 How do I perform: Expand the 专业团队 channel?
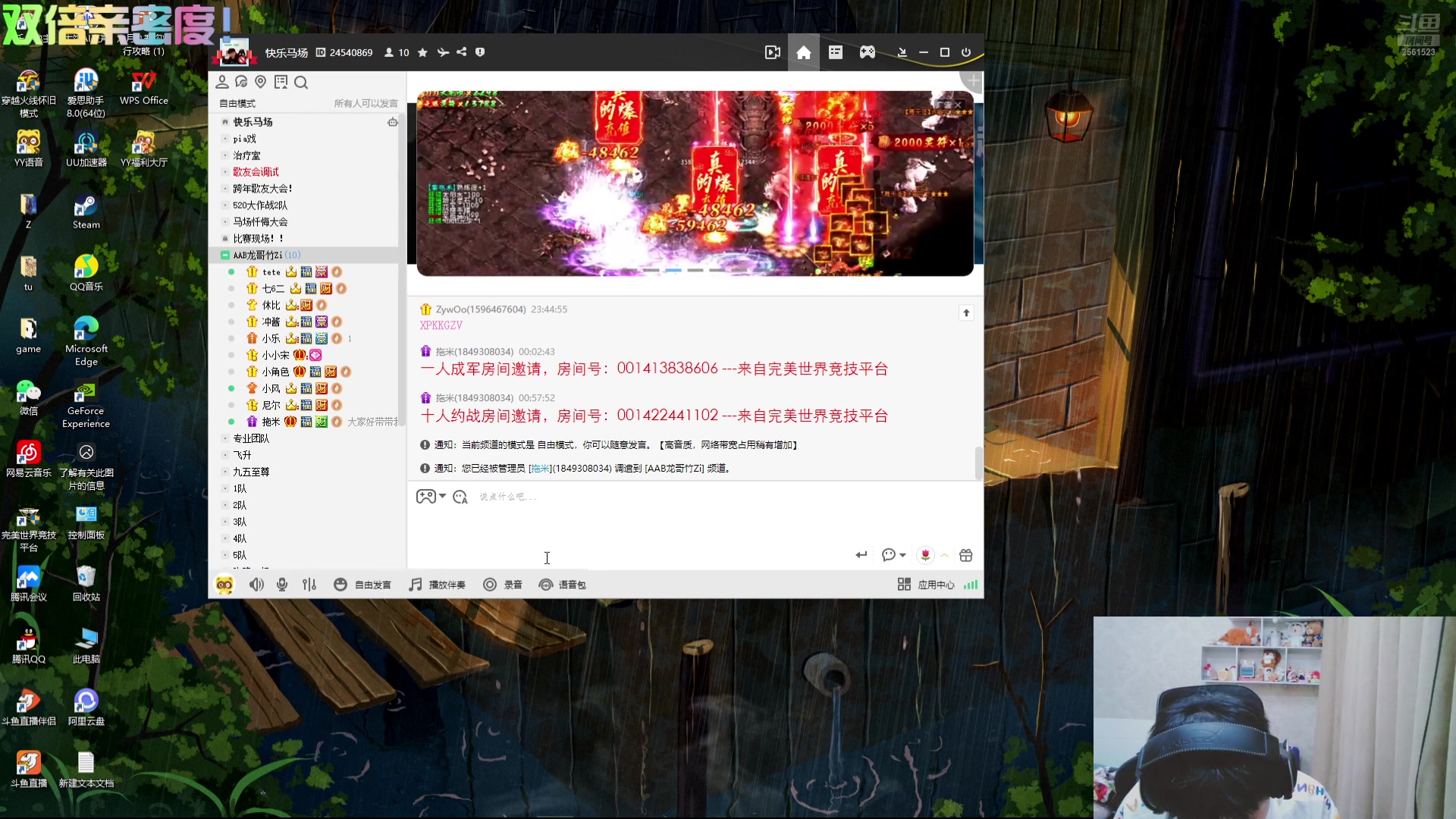coord(225,439)
